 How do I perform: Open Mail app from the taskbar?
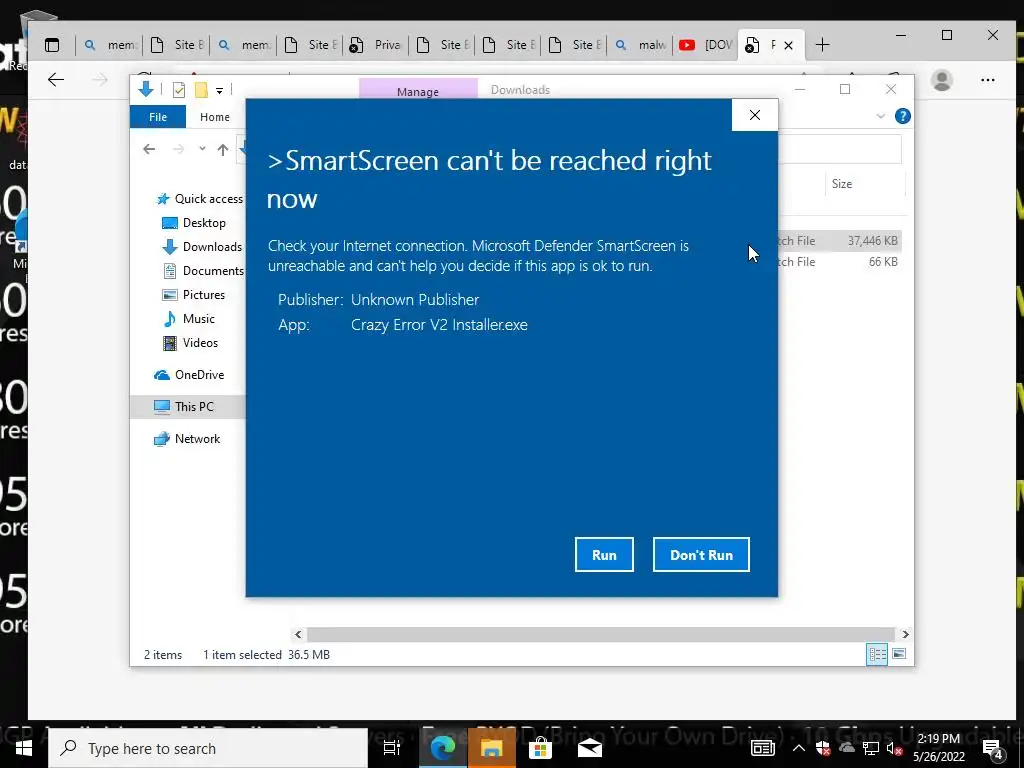click(589, 748)
